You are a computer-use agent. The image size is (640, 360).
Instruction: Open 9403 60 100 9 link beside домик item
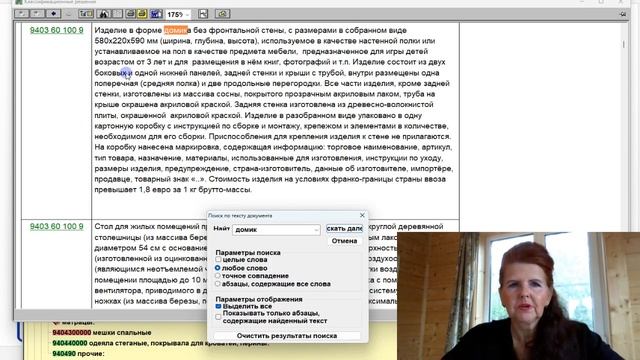pyautogui.click(x=56, y=30)
